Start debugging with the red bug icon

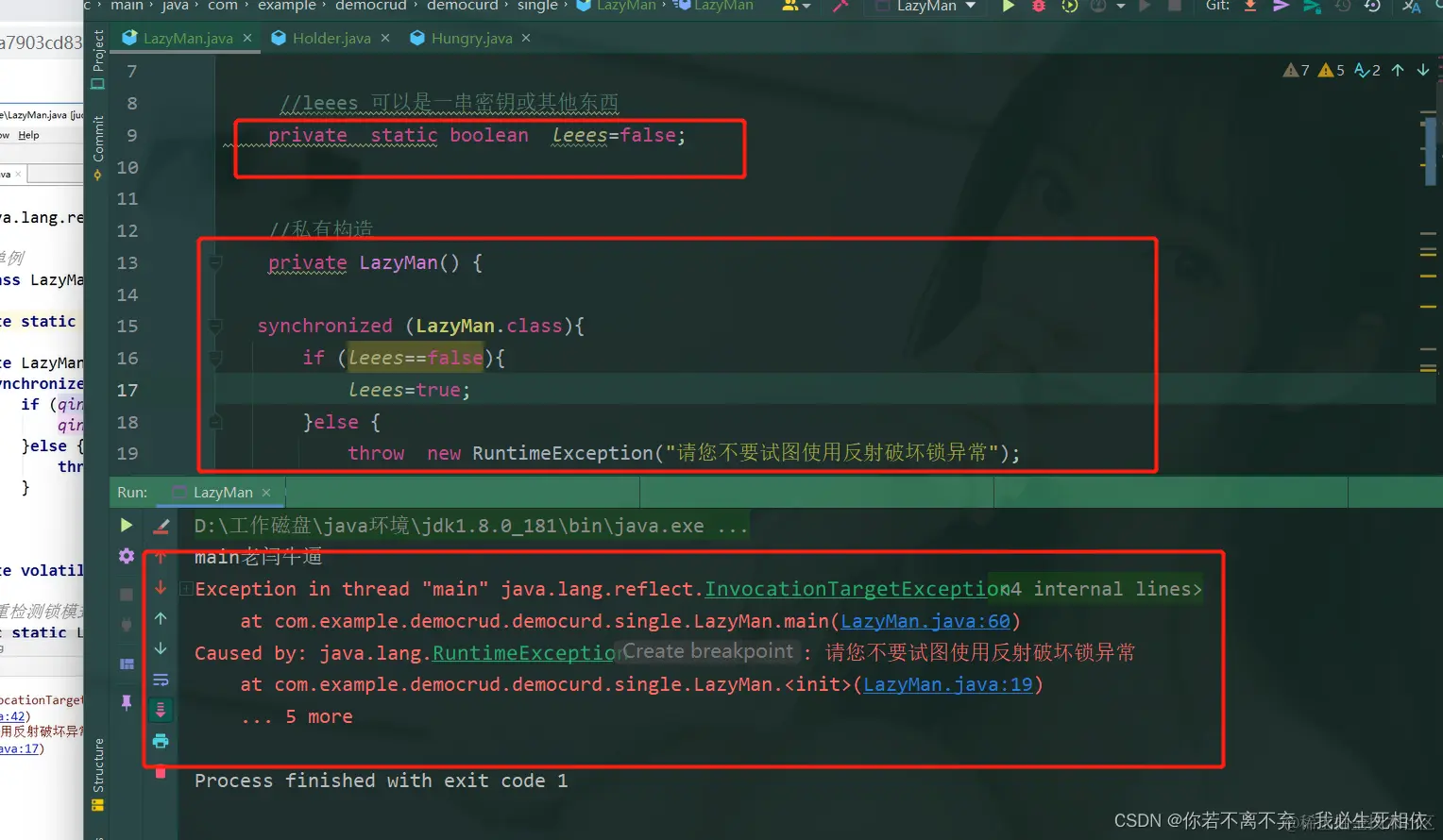1039,6
